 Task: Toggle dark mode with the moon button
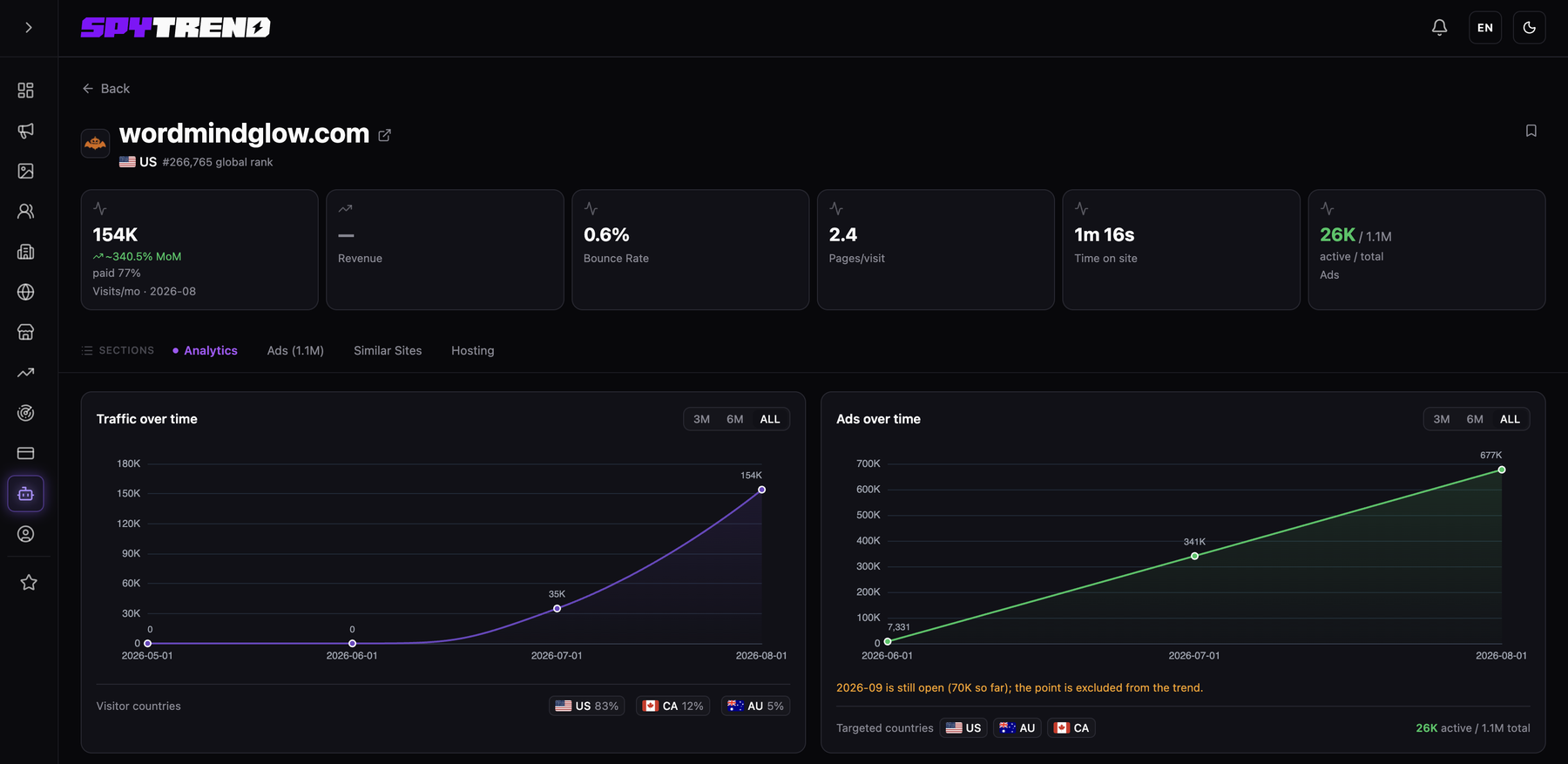pos(1530,28)
